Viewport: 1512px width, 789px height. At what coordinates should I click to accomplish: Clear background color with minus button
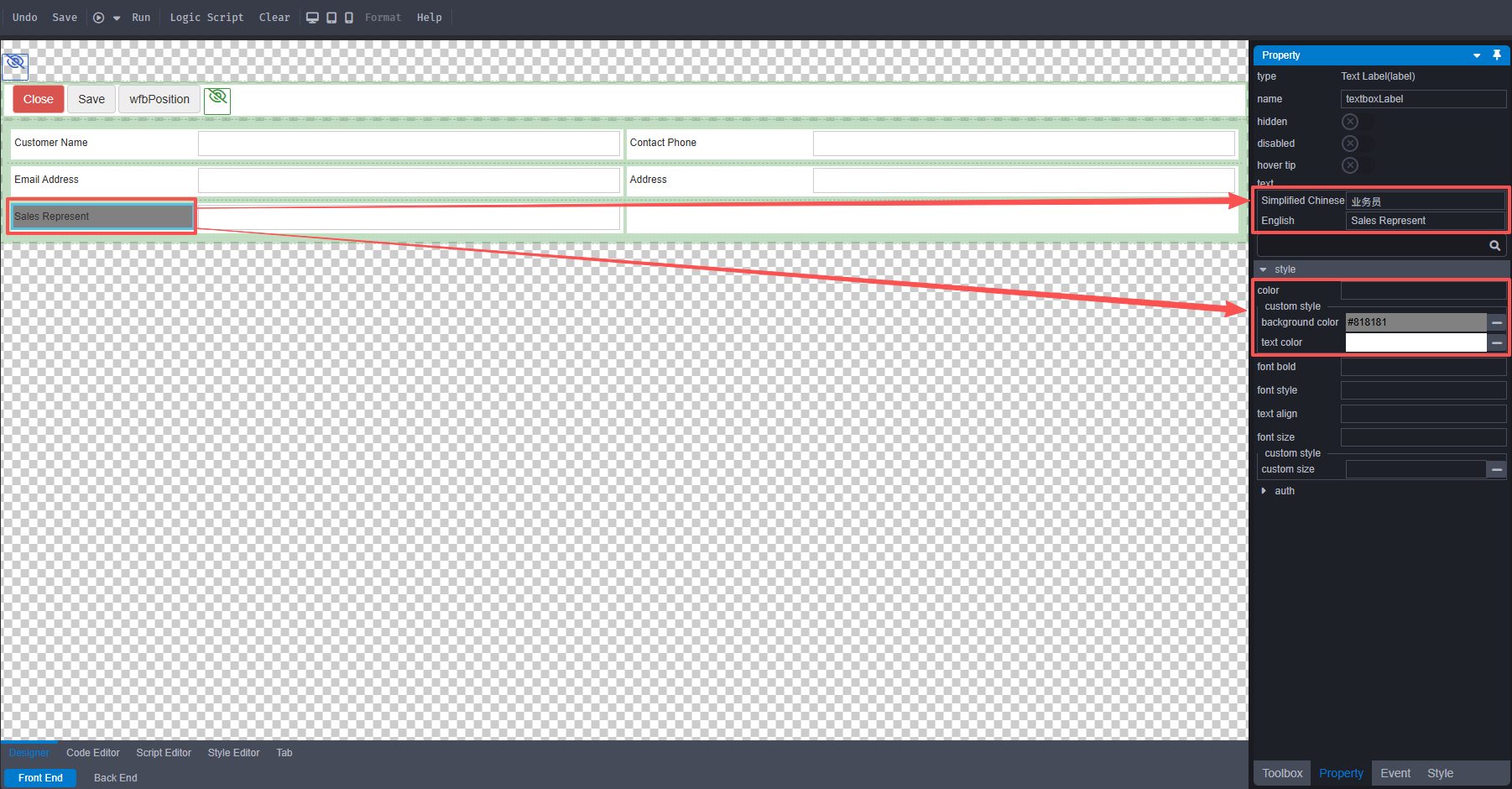coord(1496,322)
